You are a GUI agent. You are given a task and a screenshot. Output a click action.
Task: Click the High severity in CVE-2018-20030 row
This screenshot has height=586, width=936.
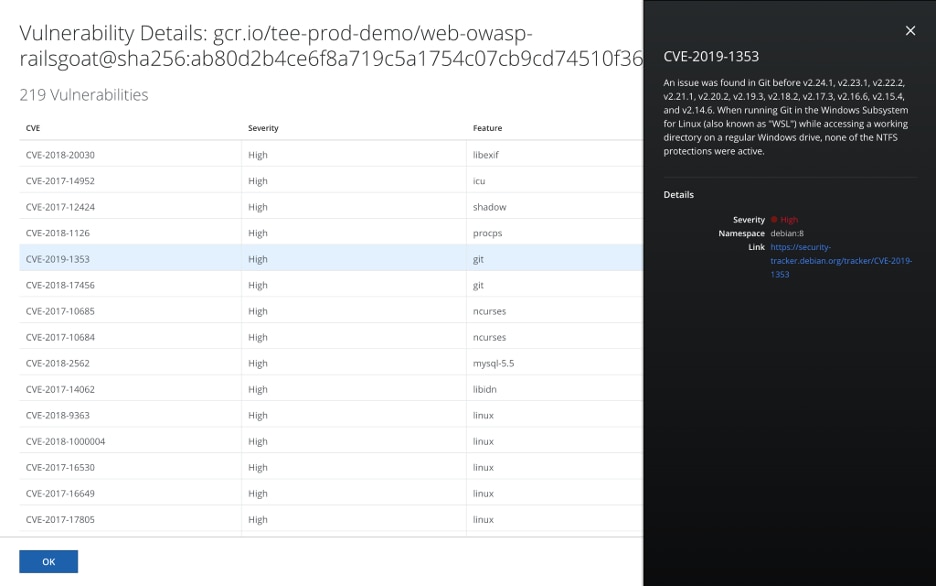[258, 155]
